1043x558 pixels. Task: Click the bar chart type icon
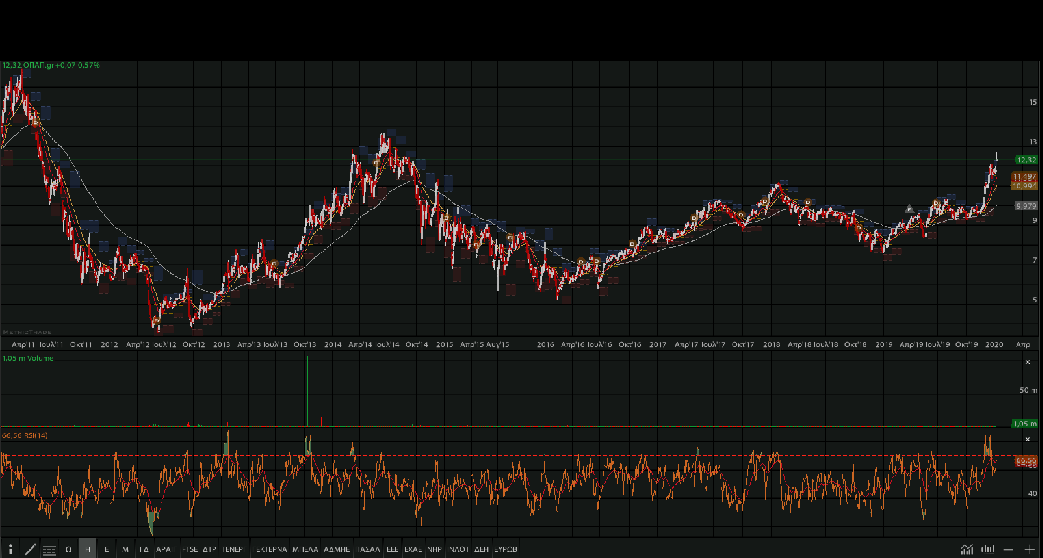[987, 549]
